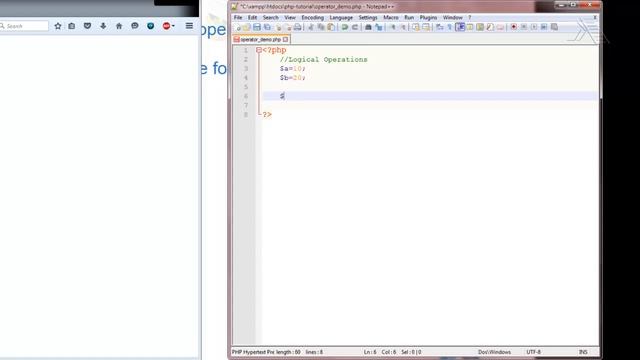
Task: Open the Run menu
Action: pyautogui.click(x=409, y=18)
